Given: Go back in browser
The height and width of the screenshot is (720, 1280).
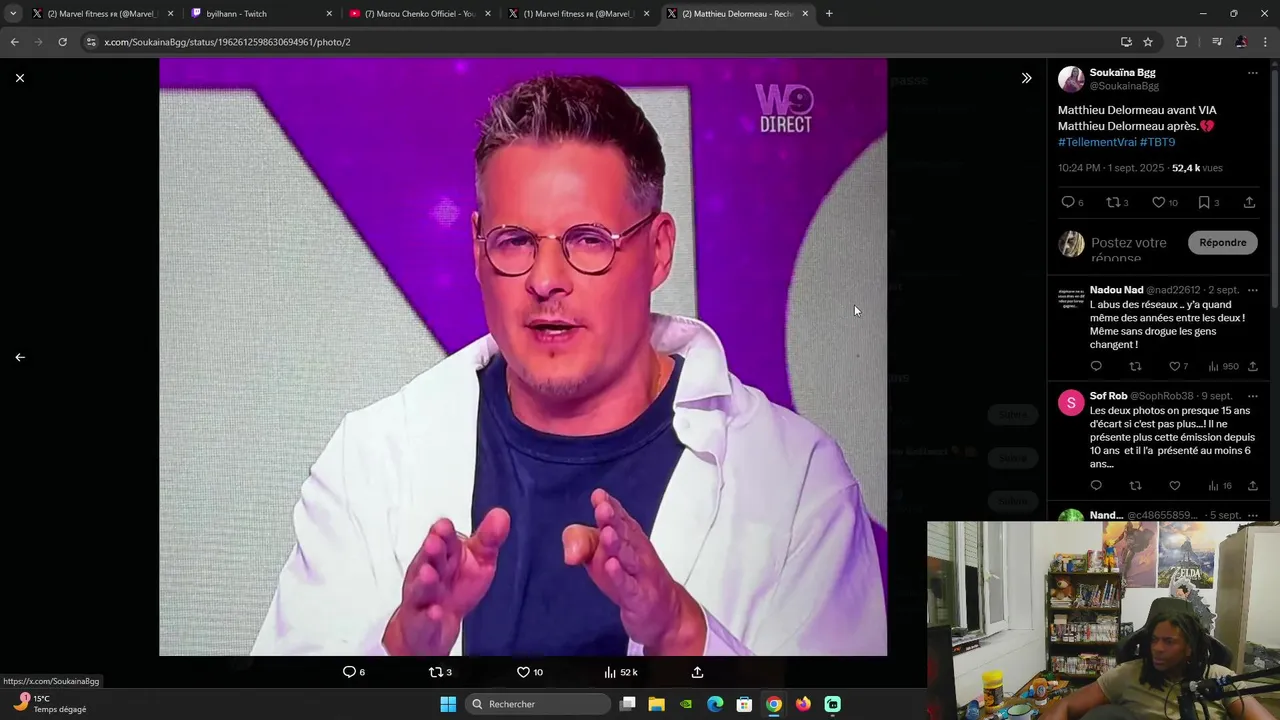Looking at the screenshot, I should pyautogui.click(x=14, y=42).
